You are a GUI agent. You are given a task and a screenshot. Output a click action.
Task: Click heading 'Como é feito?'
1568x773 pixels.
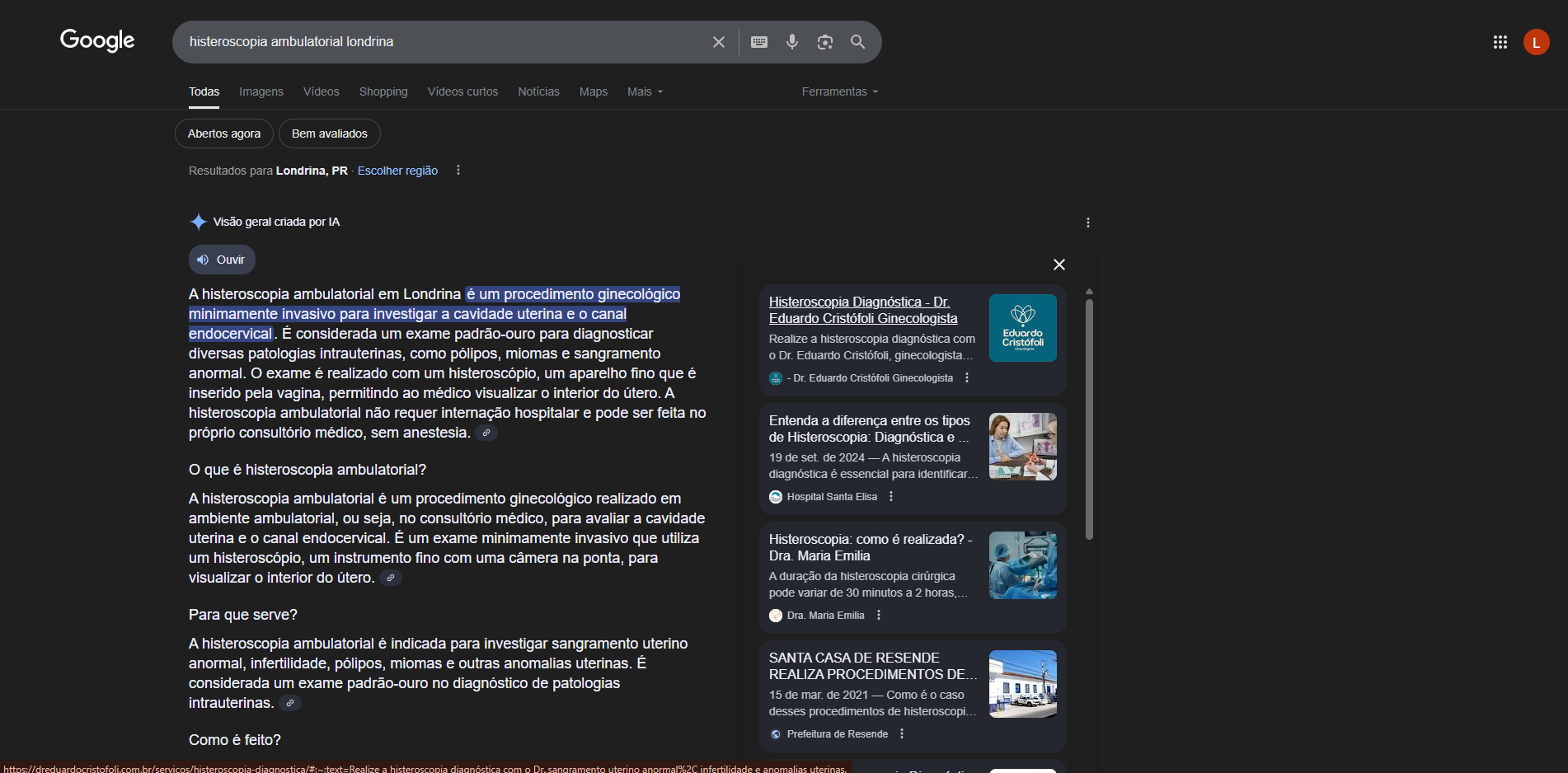235,740
